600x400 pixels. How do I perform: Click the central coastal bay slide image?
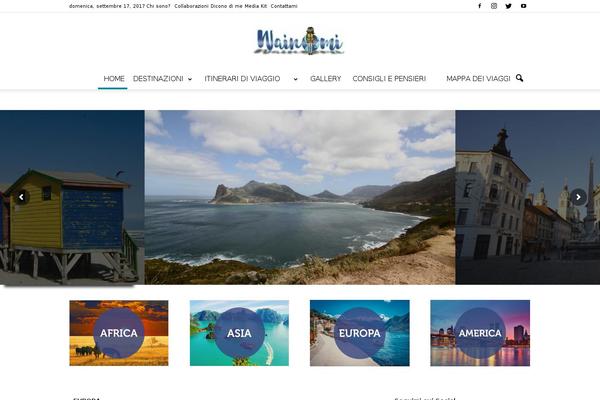click(x=300, y=197)
